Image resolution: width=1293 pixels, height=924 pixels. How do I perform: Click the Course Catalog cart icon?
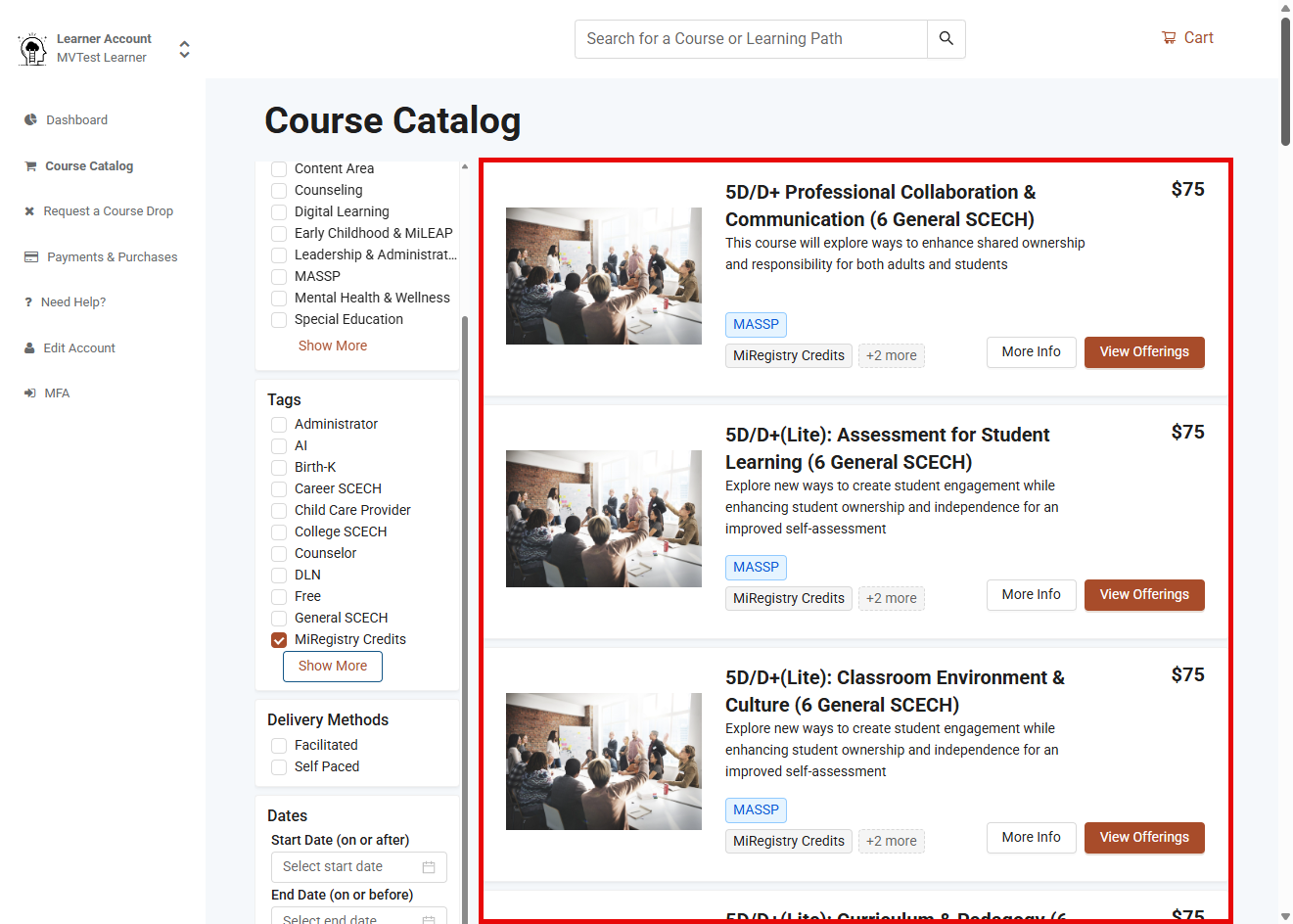point(30,166)
